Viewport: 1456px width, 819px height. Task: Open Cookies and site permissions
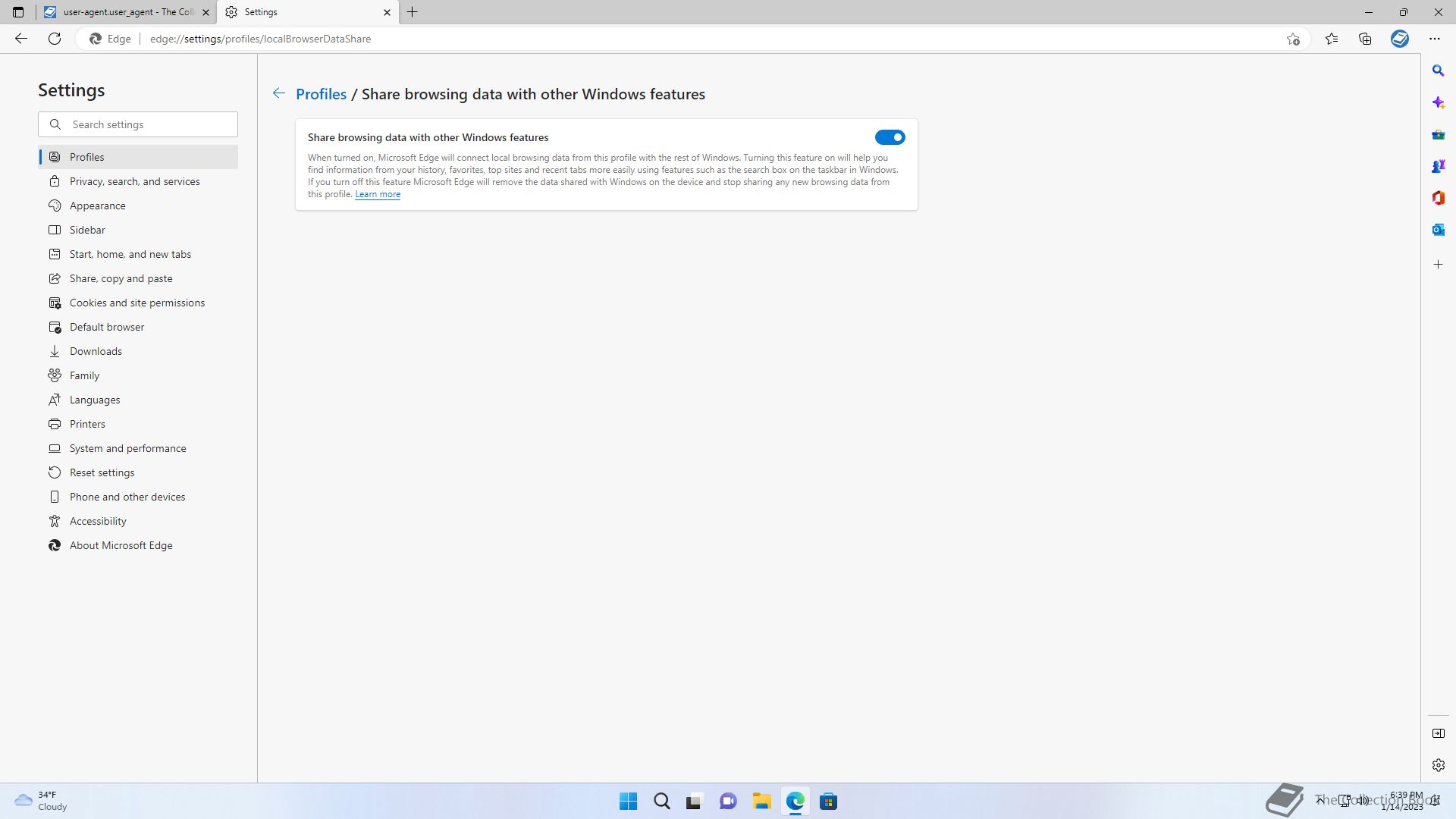[138, 303]
